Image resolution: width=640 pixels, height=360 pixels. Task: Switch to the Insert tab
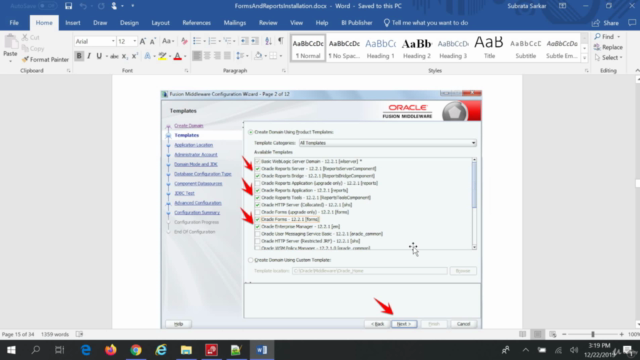click(73, 23)
